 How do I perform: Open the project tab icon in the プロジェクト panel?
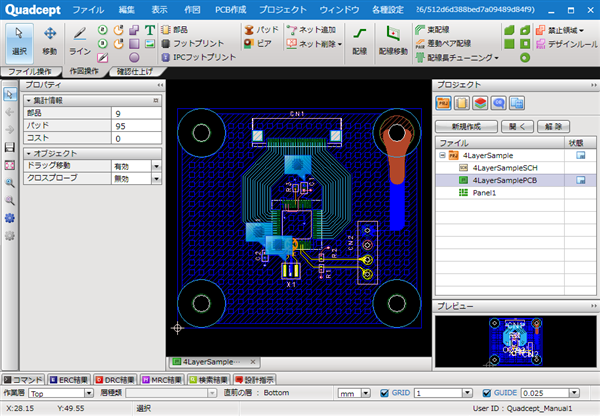443,103
